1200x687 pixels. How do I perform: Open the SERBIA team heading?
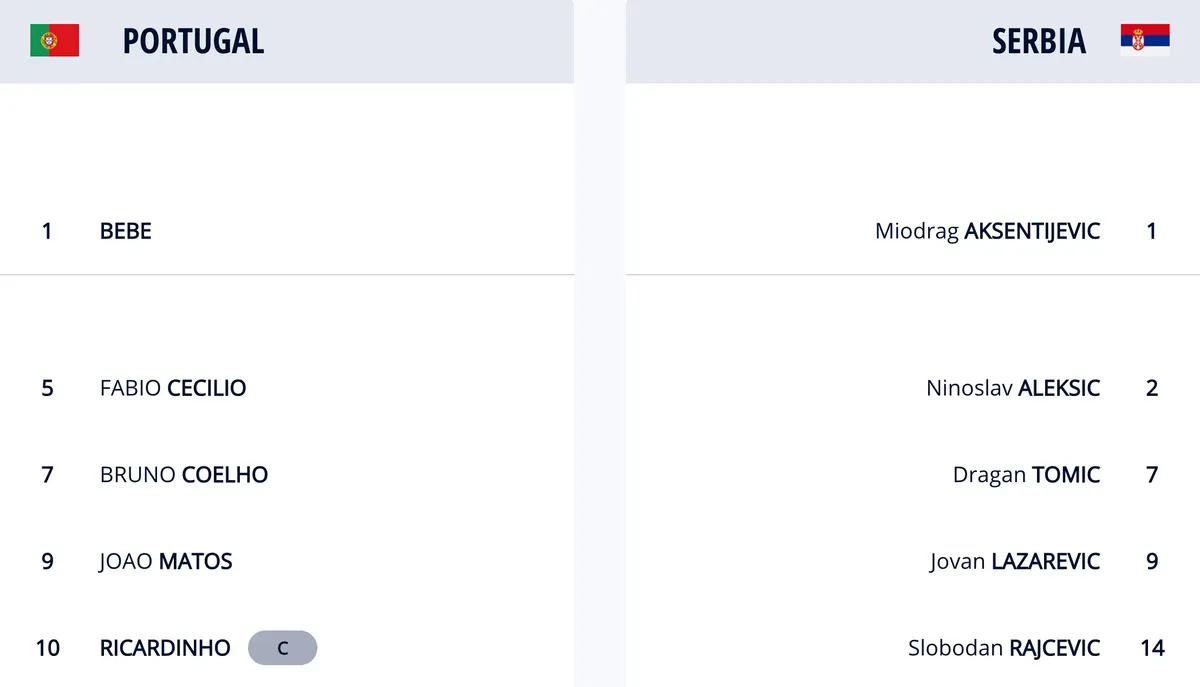tap(1039, 41)
